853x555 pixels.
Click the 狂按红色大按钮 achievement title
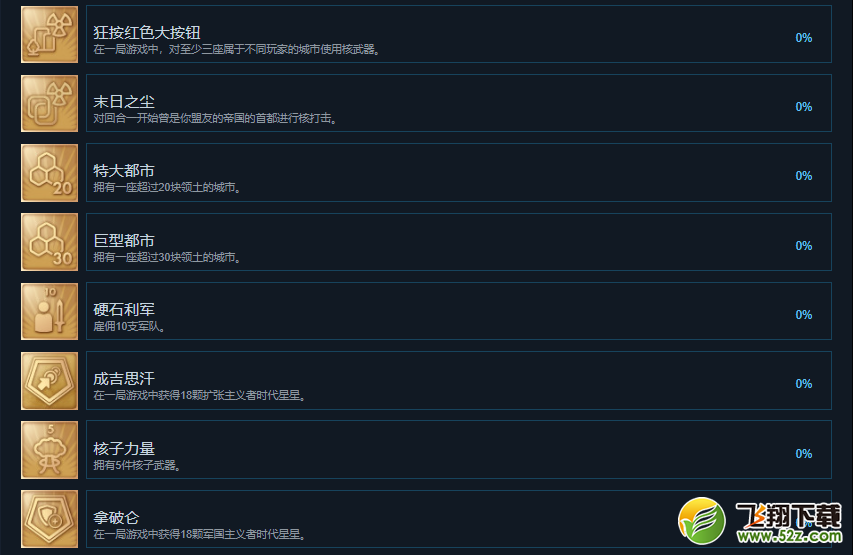pos(147,33)
